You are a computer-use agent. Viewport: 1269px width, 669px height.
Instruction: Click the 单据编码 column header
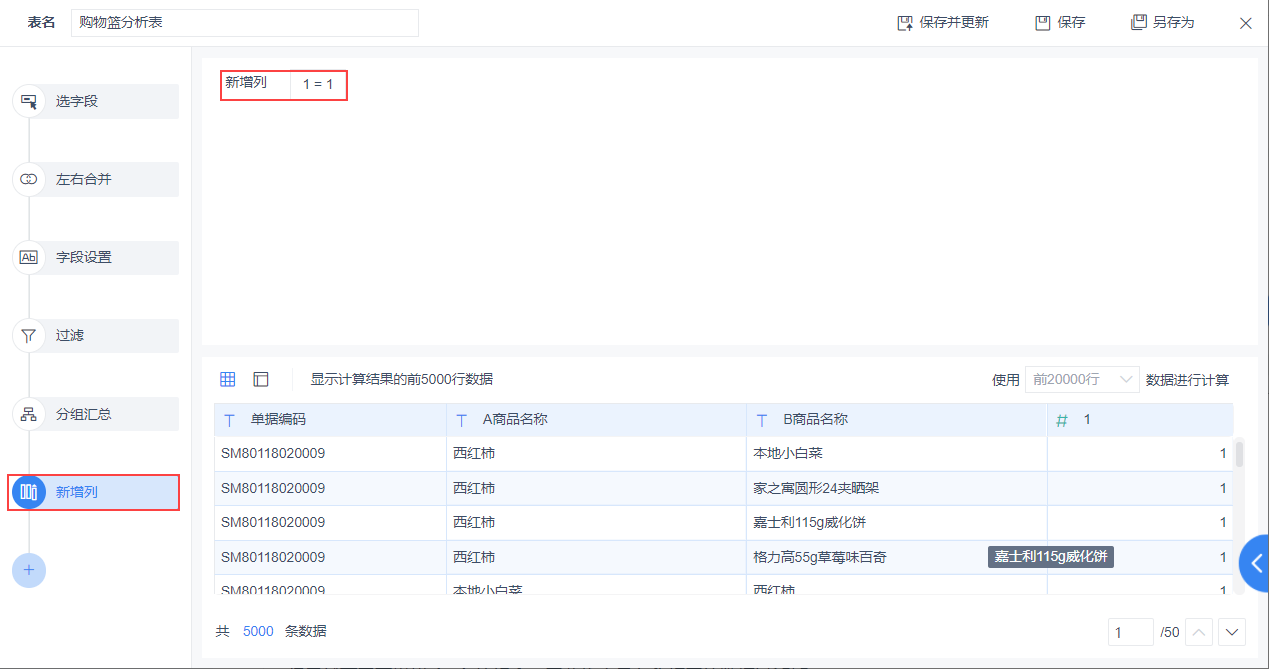point(330,420)
